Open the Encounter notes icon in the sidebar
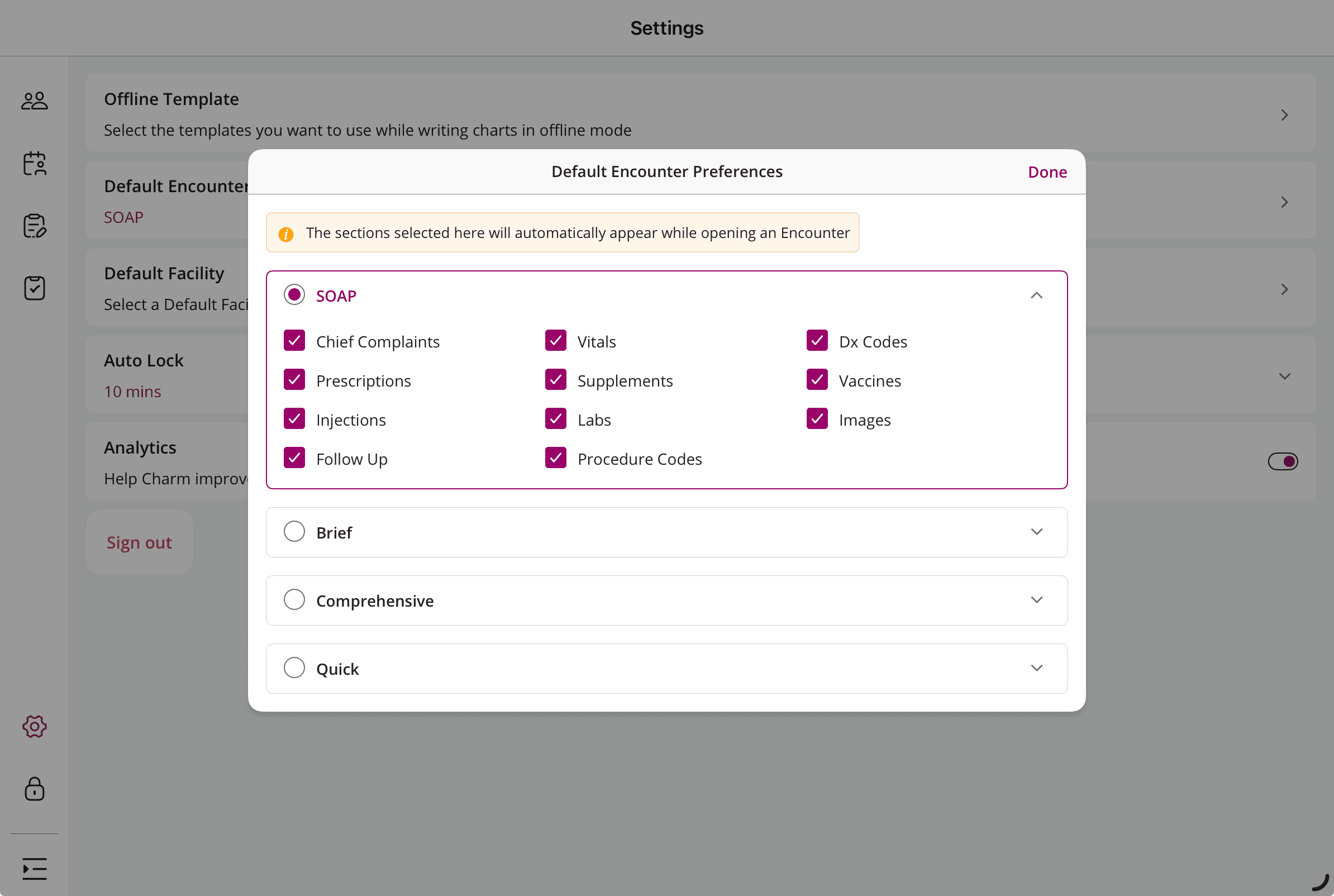1334x896 pixels. pos(34,226)
